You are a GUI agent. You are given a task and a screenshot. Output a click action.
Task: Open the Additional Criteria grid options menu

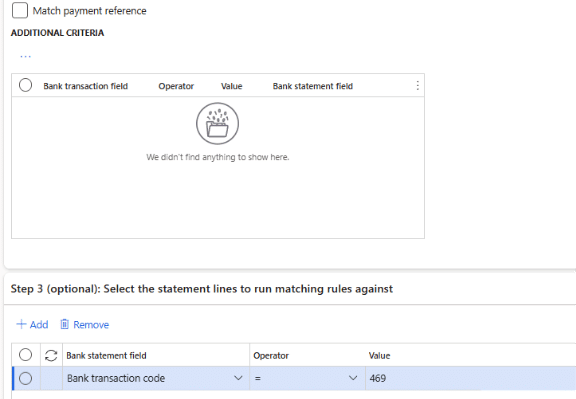point(417,86)
